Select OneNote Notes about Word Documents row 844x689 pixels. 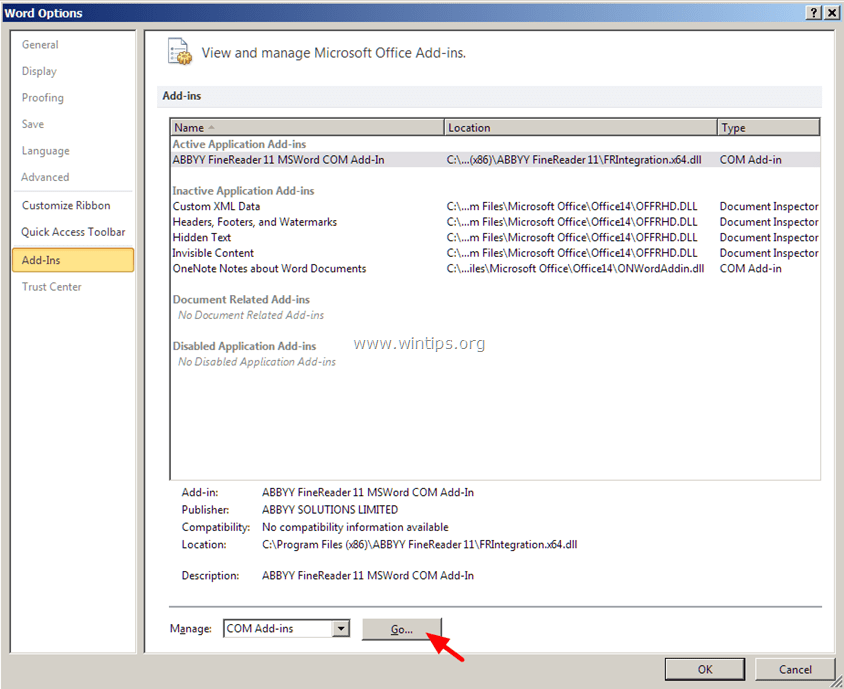pos(495,269)
